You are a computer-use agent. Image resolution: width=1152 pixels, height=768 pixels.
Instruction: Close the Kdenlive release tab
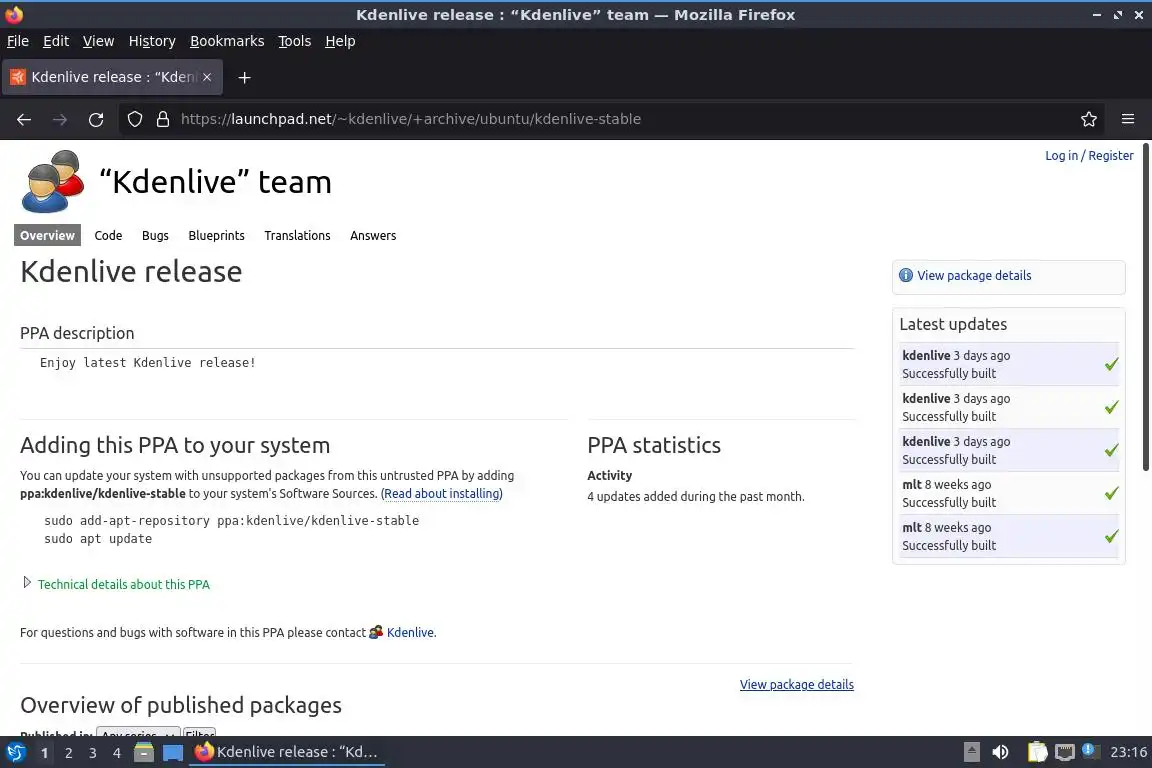207,77
